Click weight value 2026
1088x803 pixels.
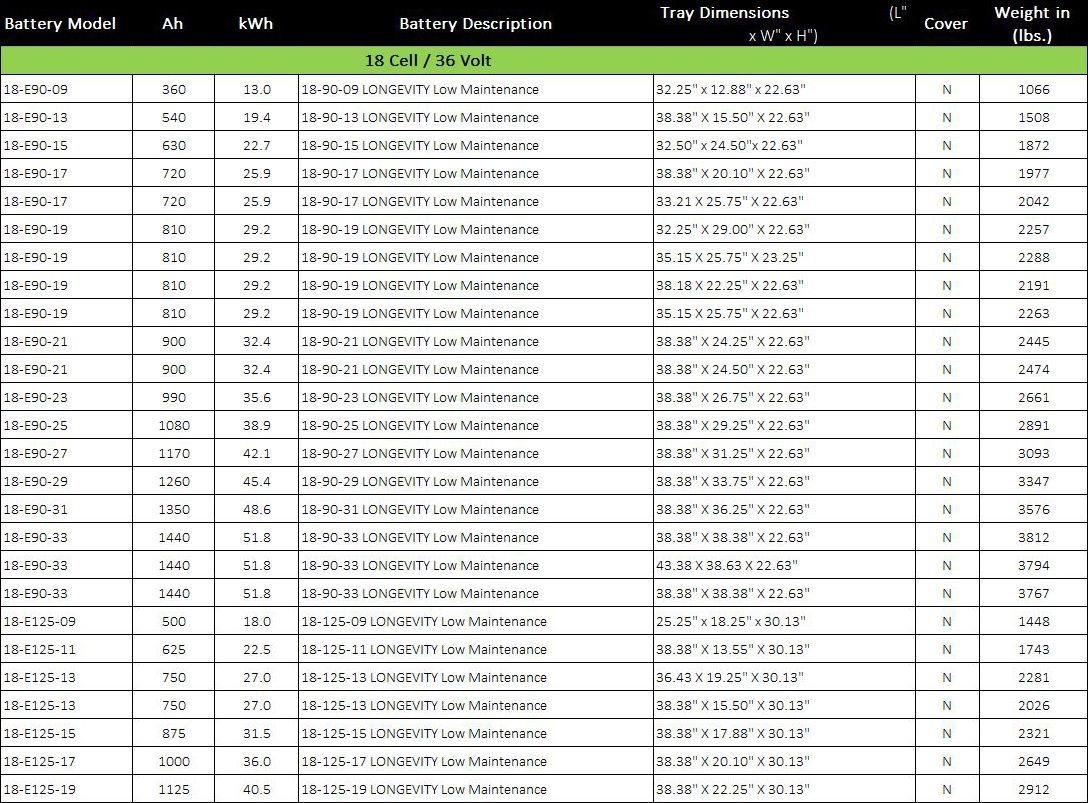(x=1034, y=705)
